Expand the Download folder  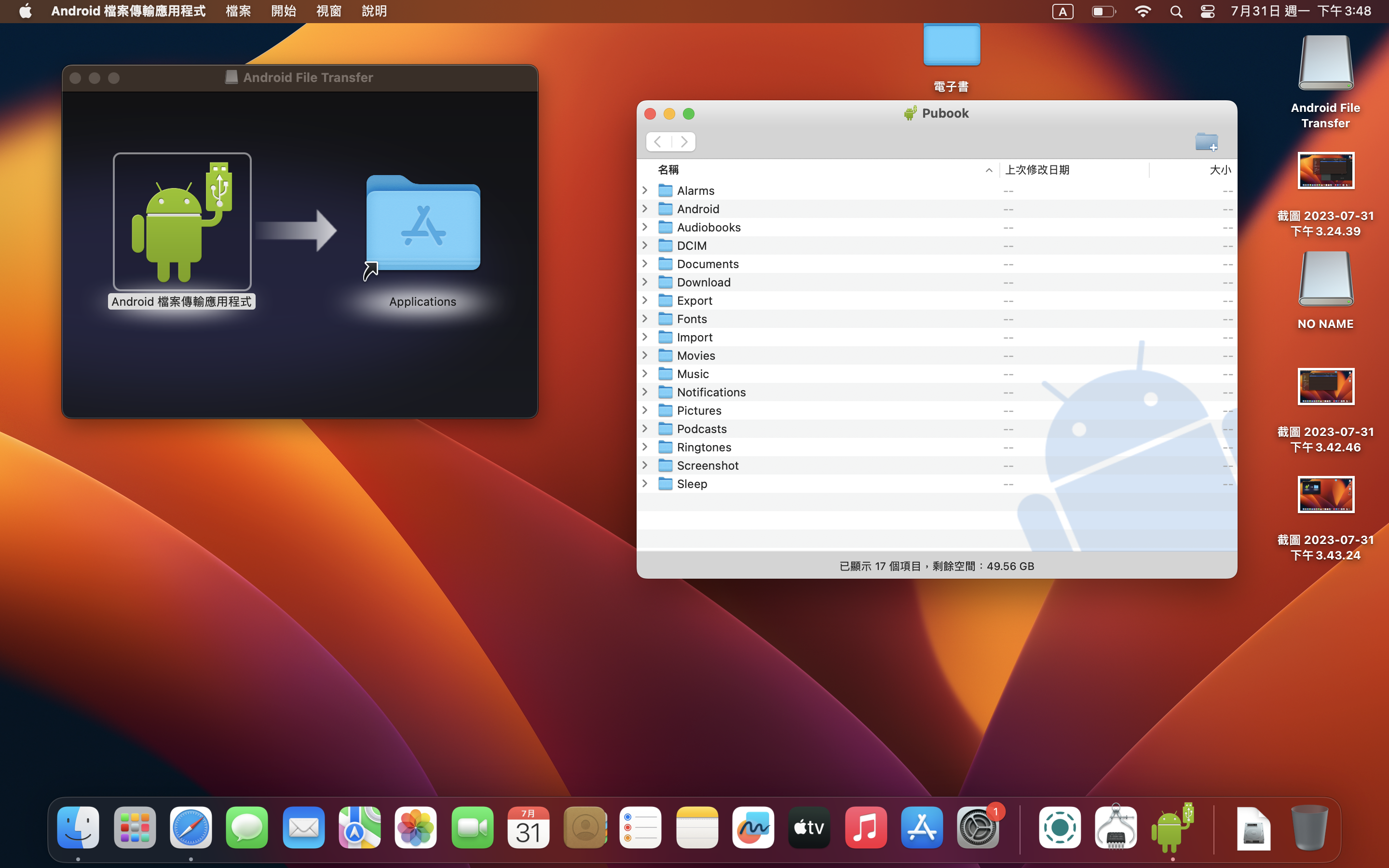(x=645, y=283)
